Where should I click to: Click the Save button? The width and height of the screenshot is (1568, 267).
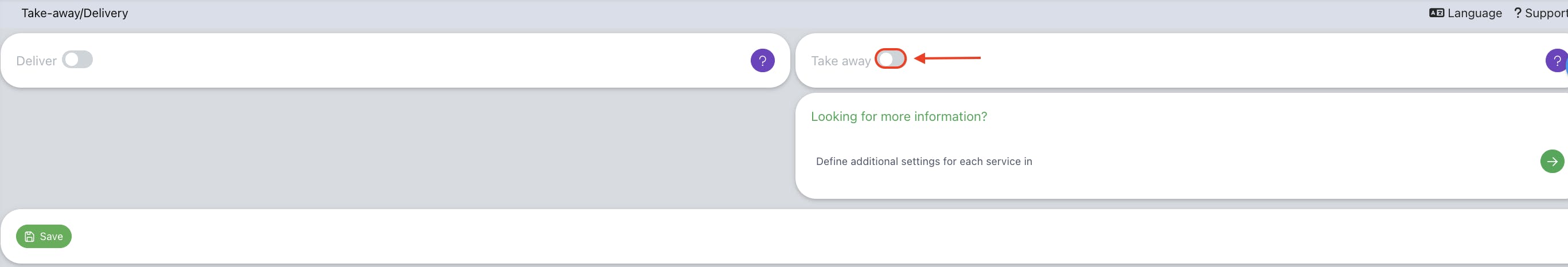(44, 236)
